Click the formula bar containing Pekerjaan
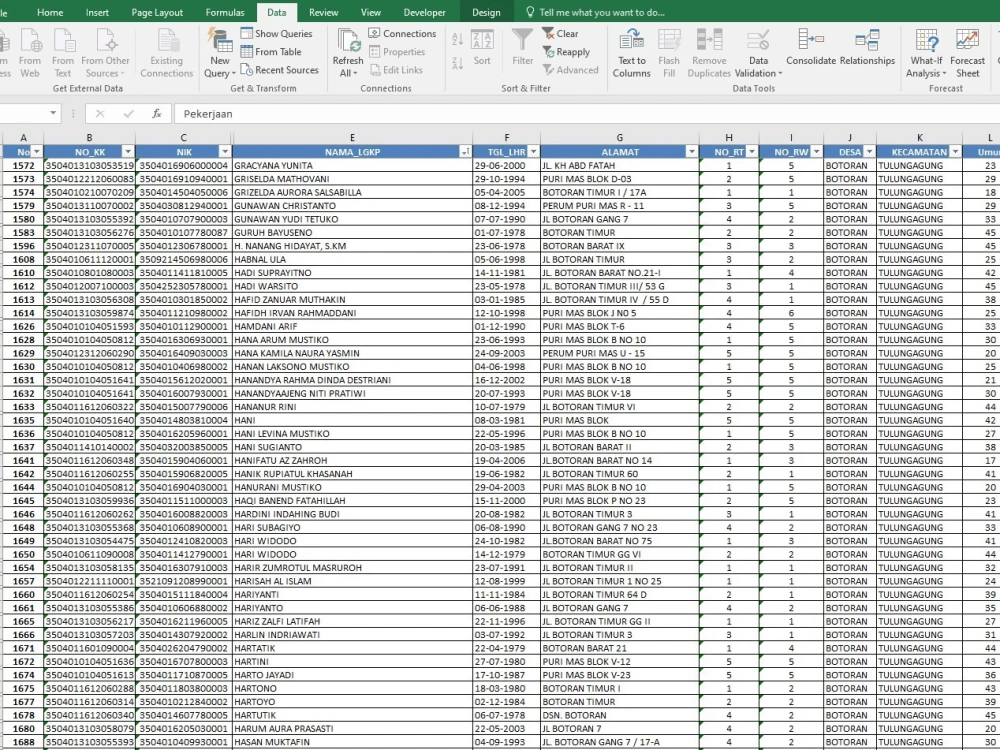 click(587, 114)
